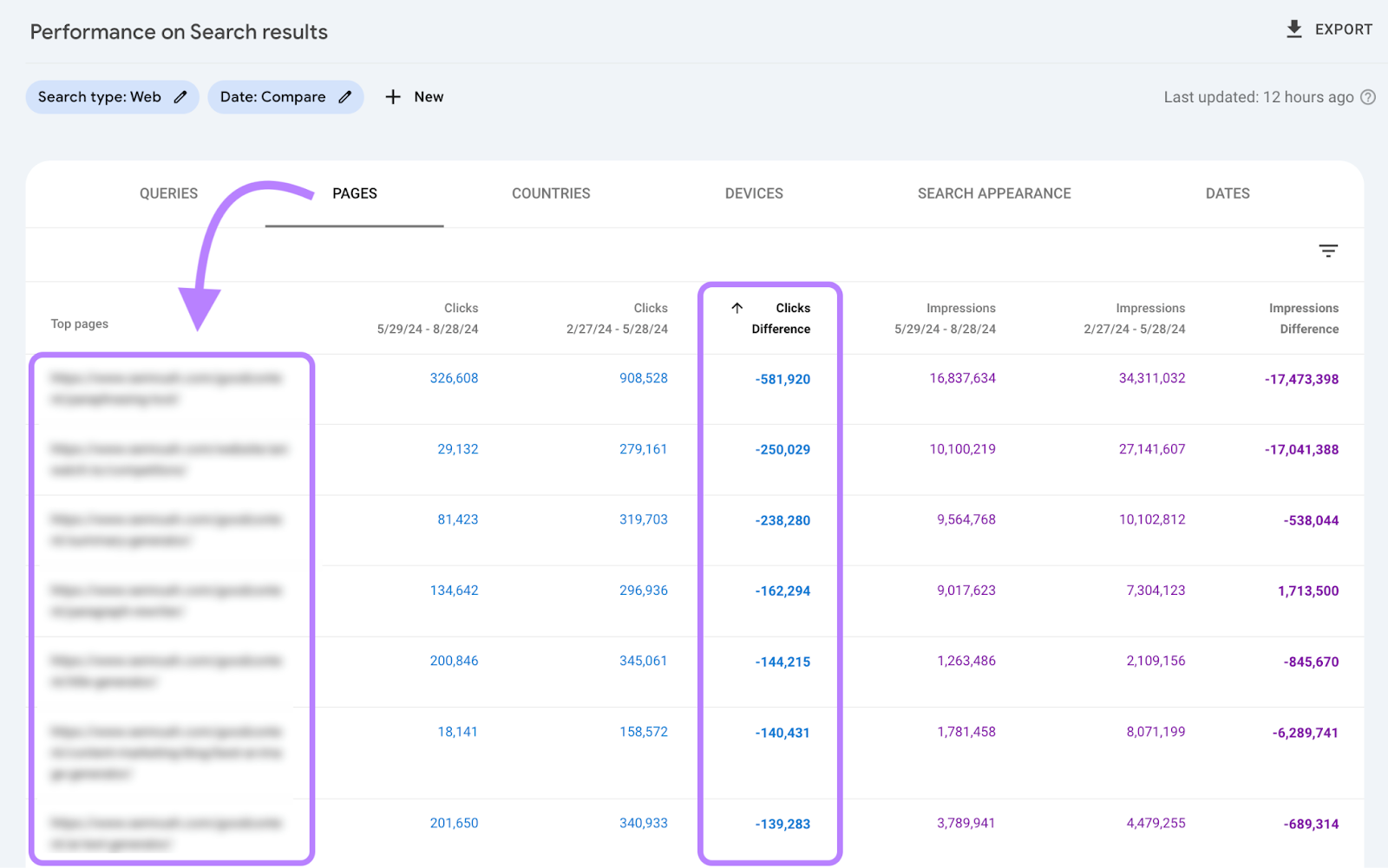Open the page URL with 201,650 clicks

(x=167, y=833)
